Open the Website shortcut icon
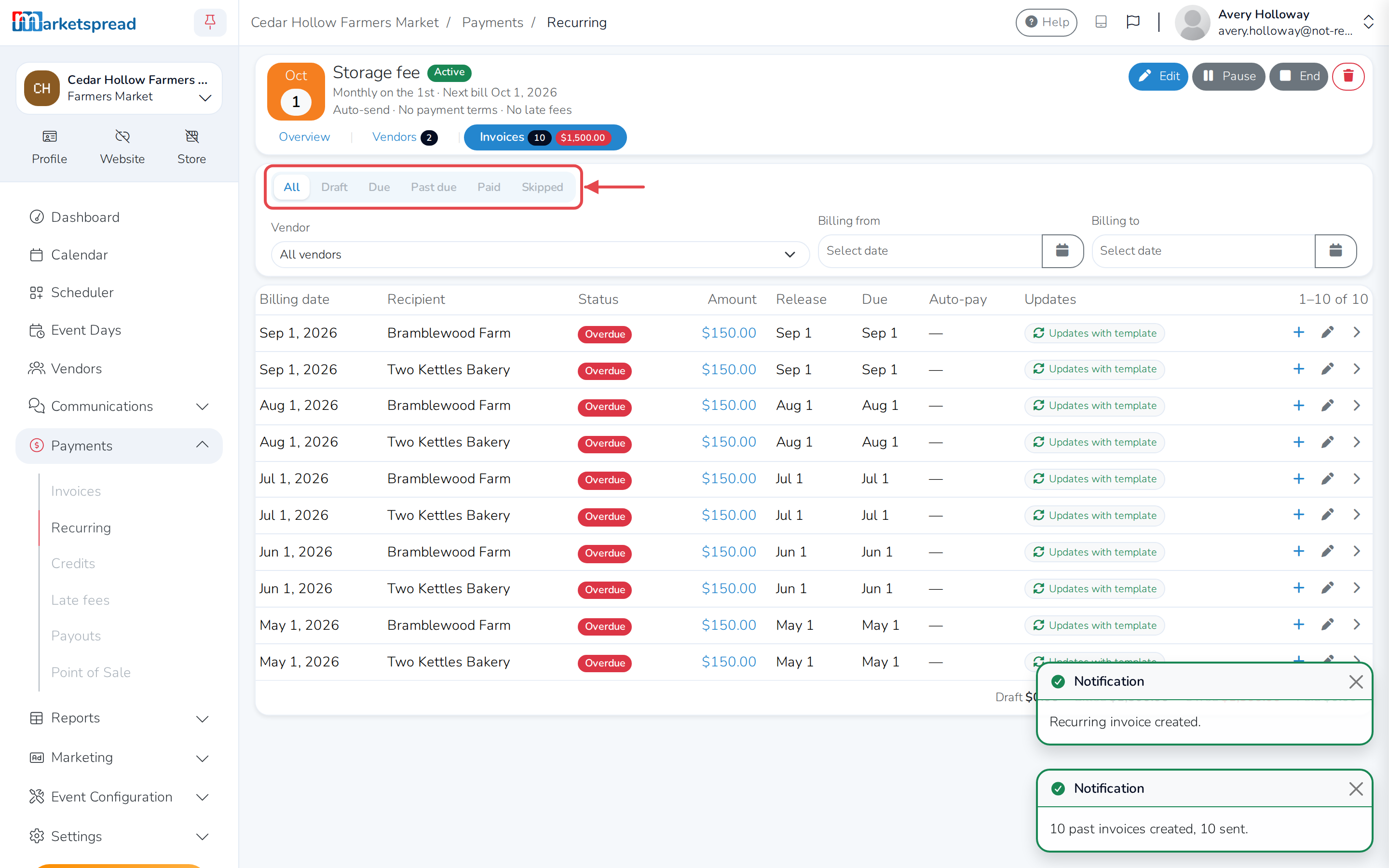This screenshot has width=1389, height=868. [122, 147]
